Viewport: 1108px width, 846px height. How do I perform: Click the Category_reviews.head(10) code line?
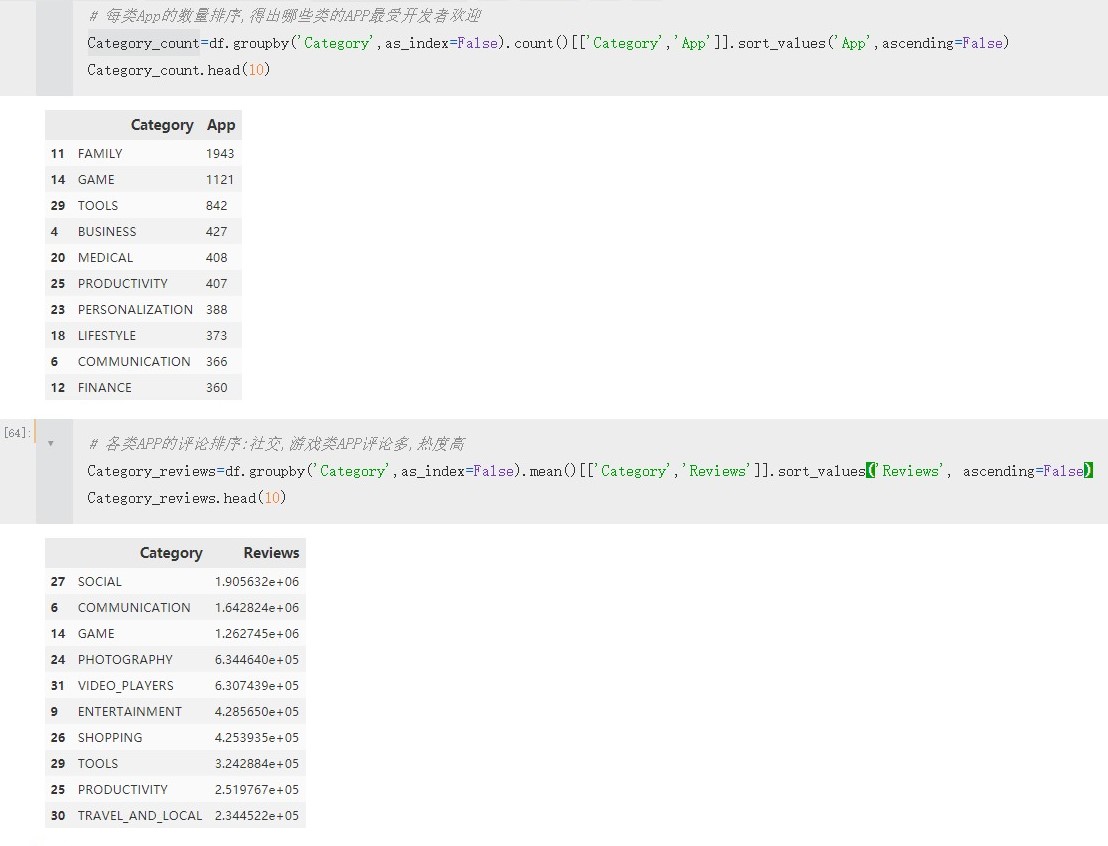click(x=187, y=498)
